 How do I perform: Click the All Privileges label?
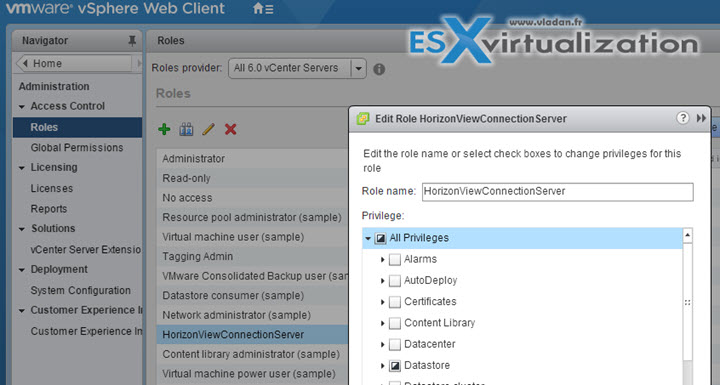(419, 238)
